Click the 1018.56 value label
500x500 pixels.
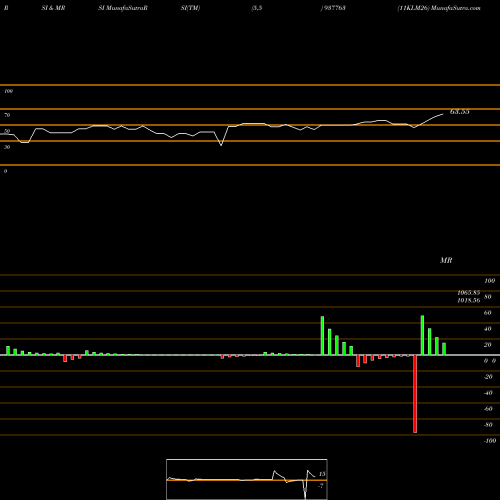coord(469,300)
